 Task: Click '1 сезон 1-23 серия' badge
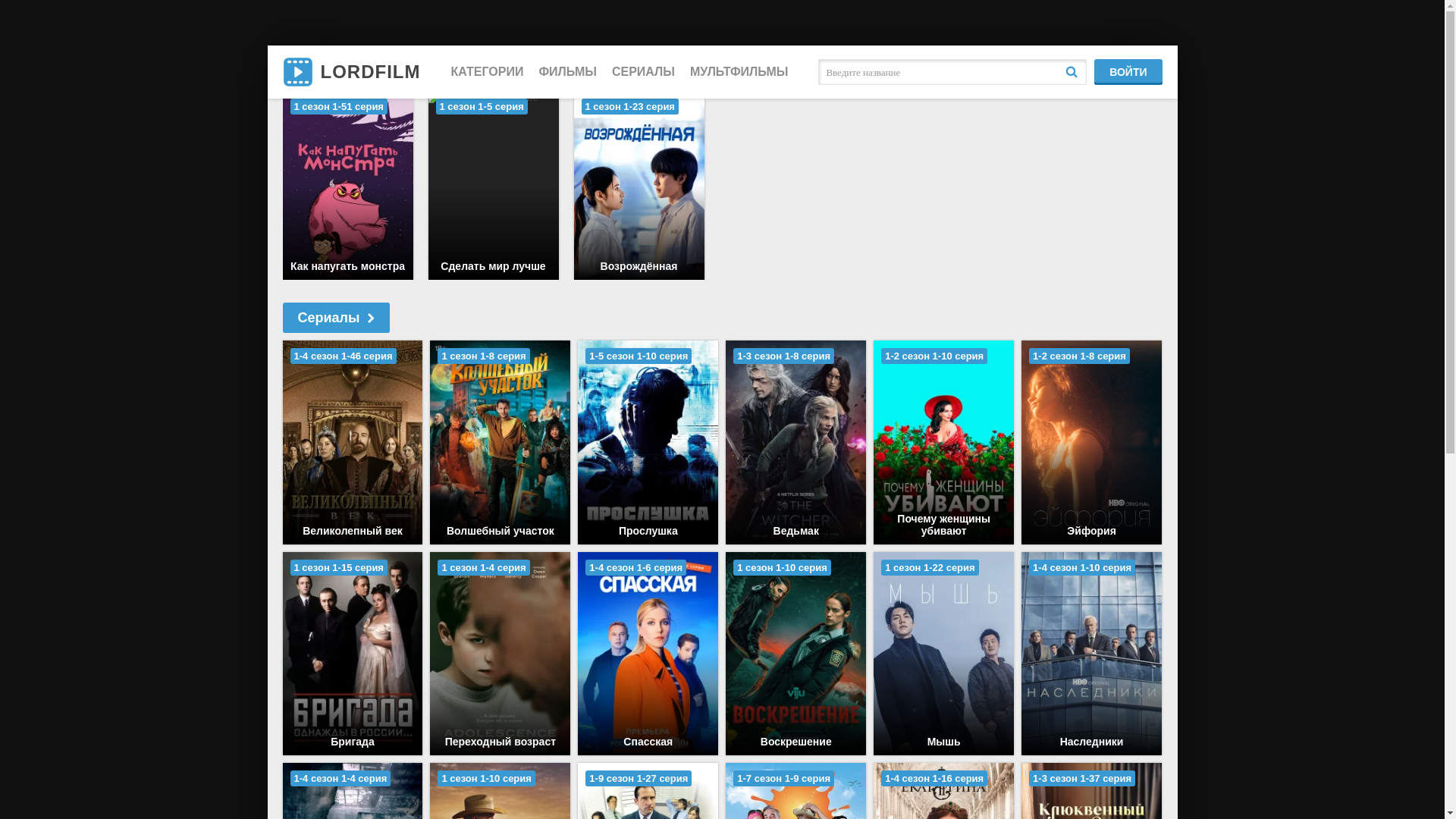pos(630,107)
